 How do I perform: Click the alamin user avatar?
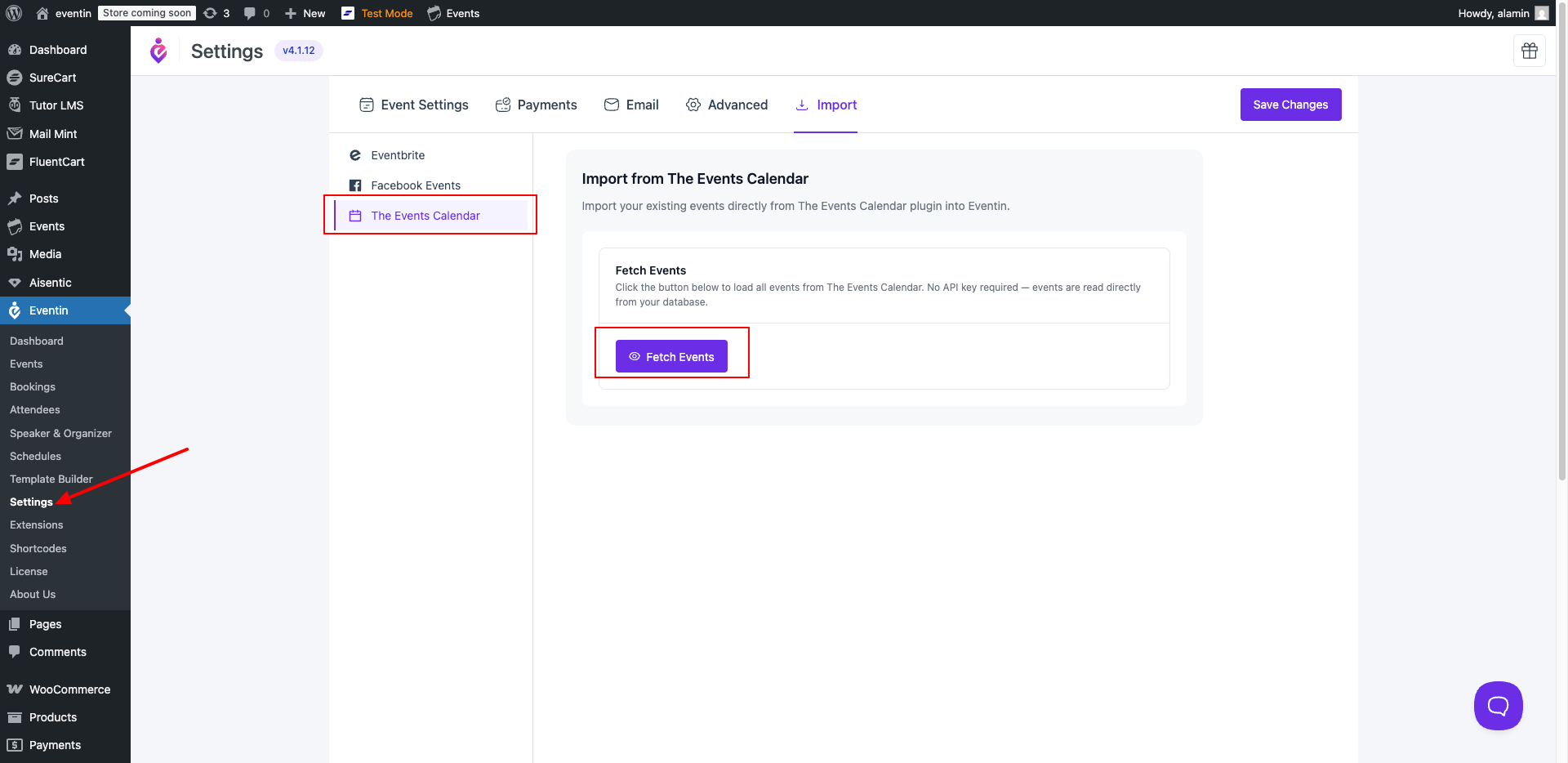pyautogui.click(x=1542, y=13)
